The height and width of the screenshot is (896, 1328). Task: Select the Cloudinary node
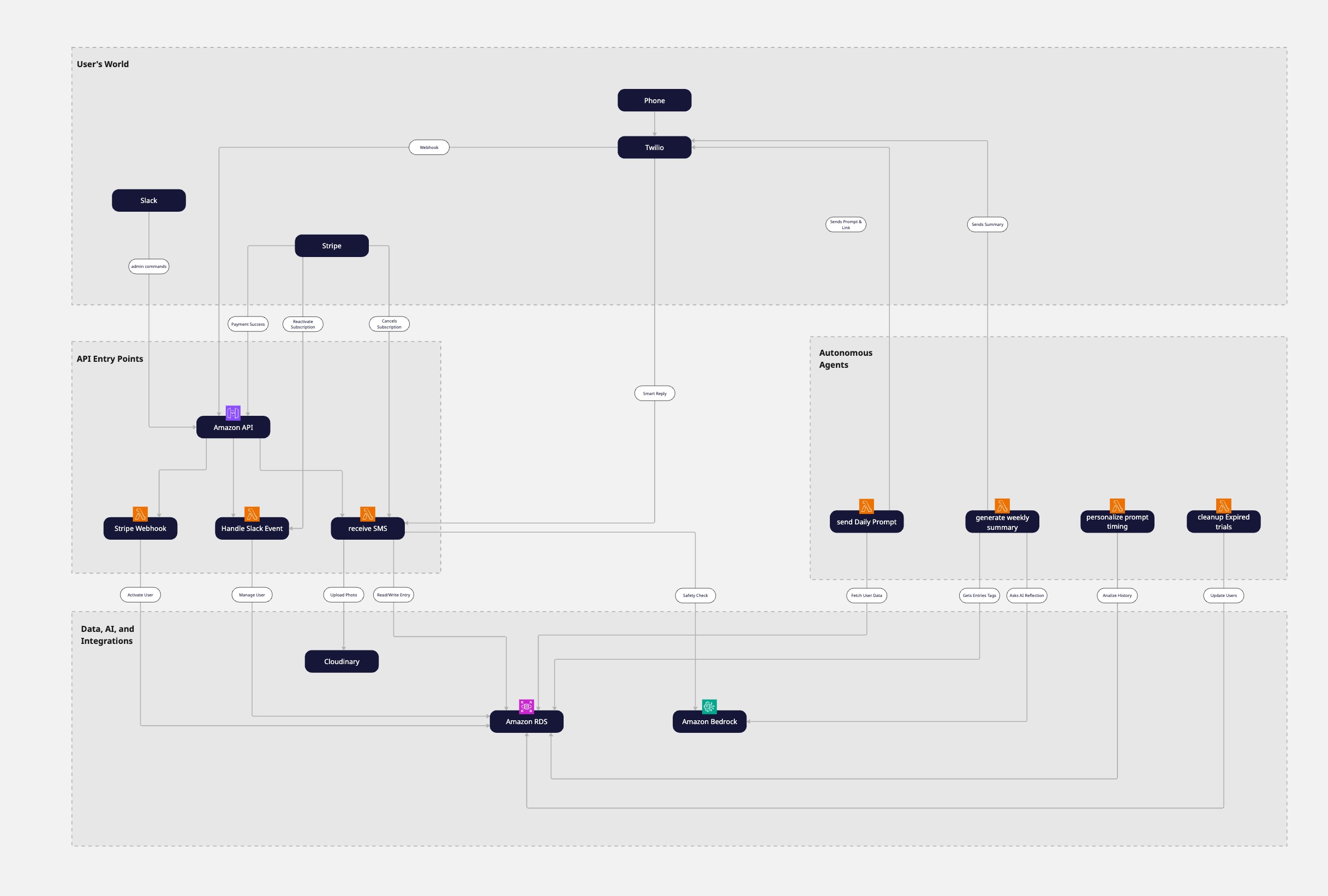click(x=342, y=661)
